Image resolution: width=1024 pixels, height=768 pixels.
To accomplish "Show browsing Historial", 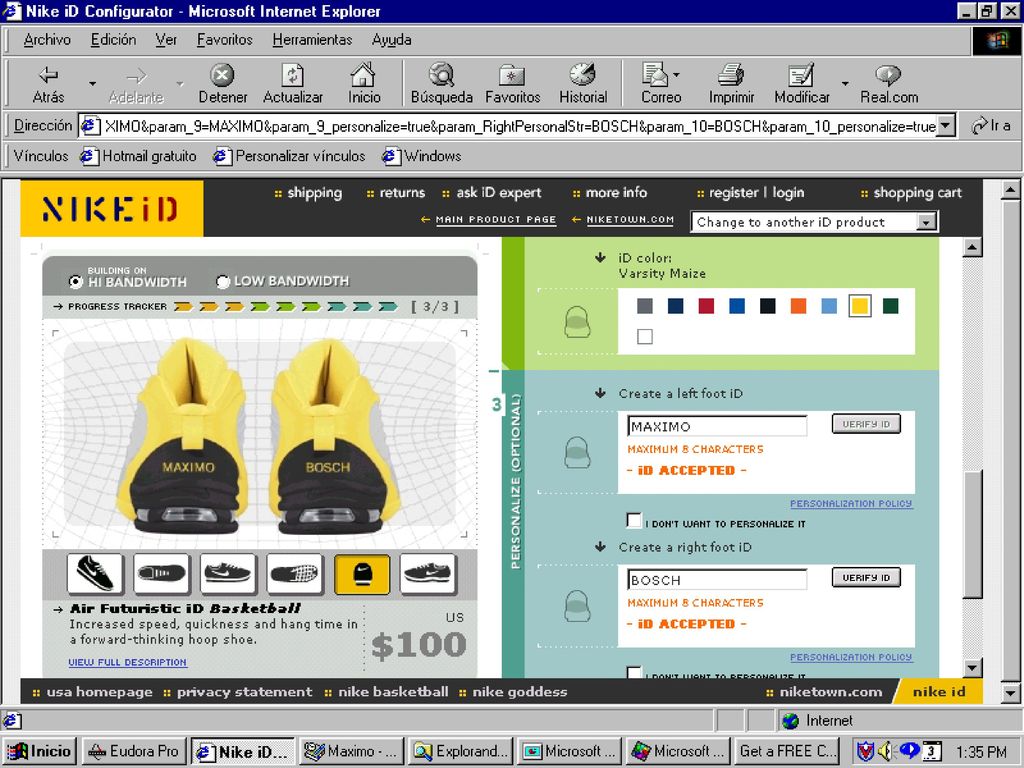I will (x=583, y=84).
